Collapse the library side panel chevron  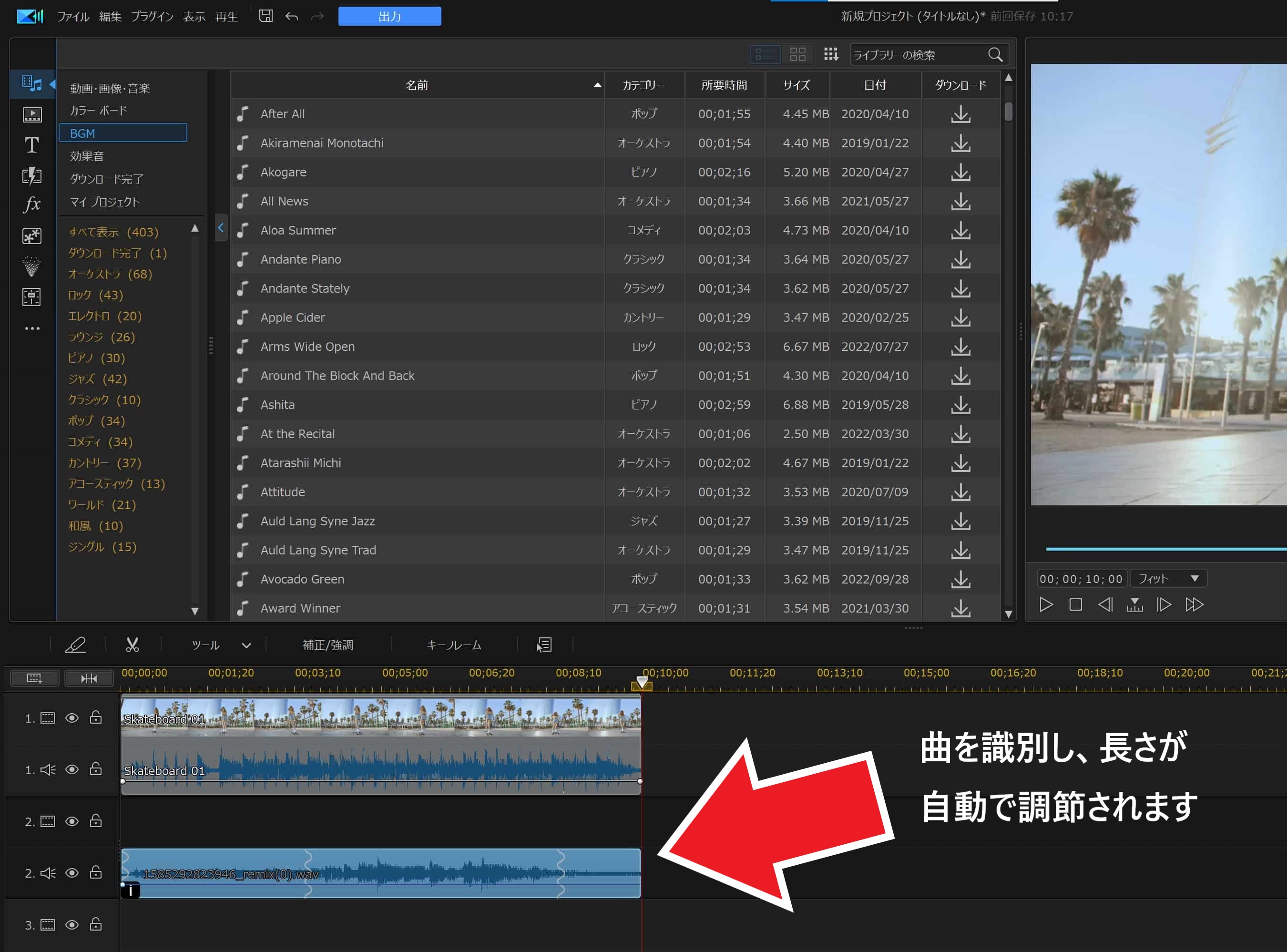[x=221, y=227]
